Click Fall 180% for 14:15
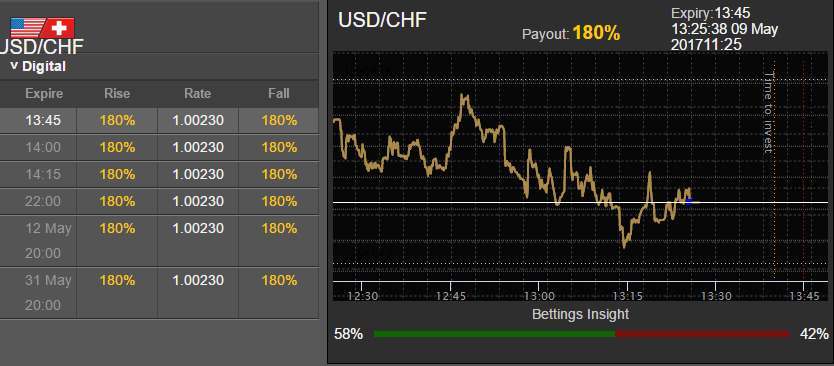The width and height of the screenshot is (834, 366). (279, 174)
